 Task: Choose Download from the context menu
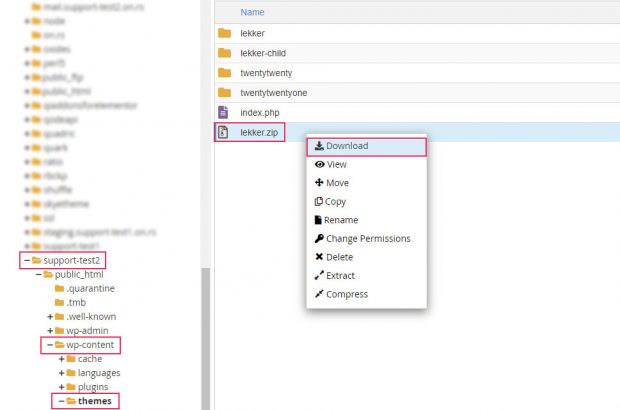click(x=346, y=146)
